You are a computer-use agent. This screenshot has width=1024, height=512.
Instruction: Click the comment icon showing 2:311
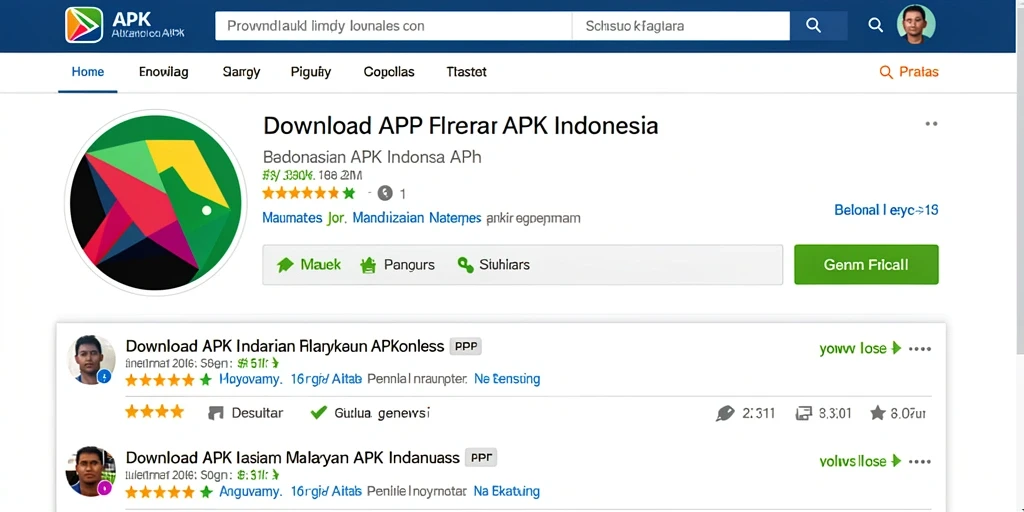pos(725,413)
